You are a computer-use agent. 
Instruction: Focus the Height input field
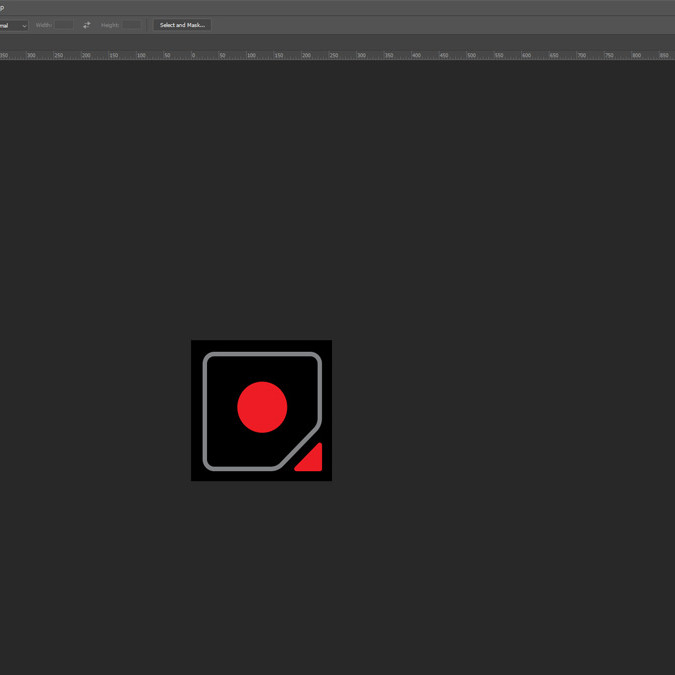(x=131, y=25)
